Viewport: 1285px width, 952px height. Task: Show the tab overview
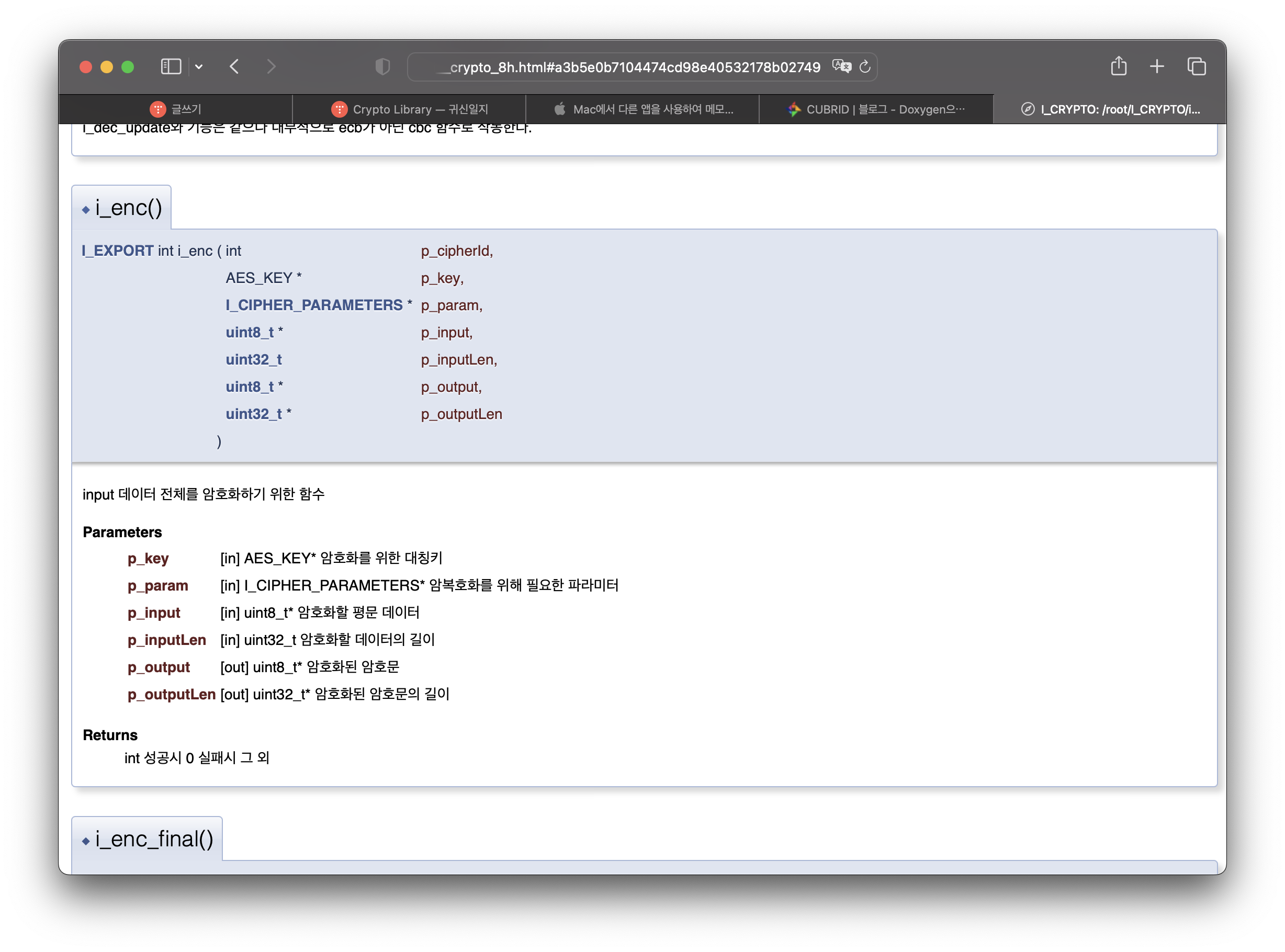(x=1196, y=67)
